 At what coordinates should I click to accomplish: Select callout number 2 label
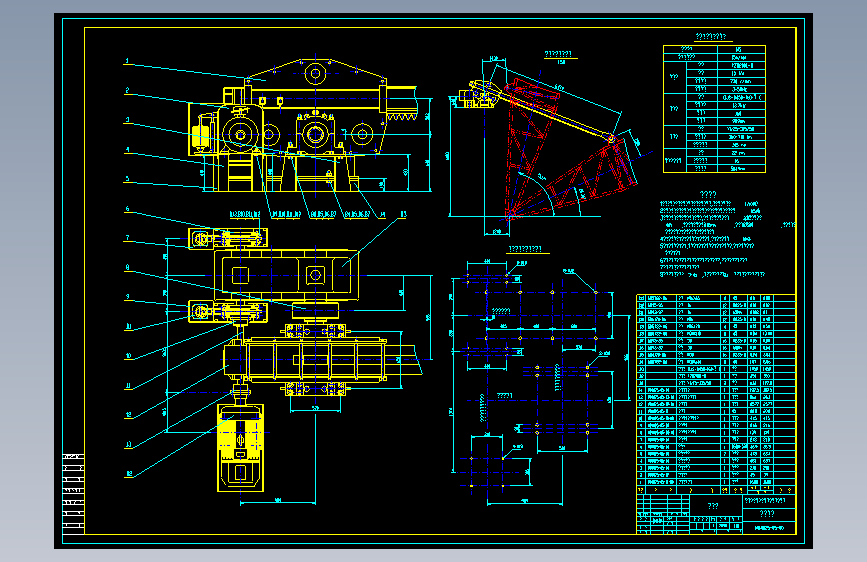127,90
